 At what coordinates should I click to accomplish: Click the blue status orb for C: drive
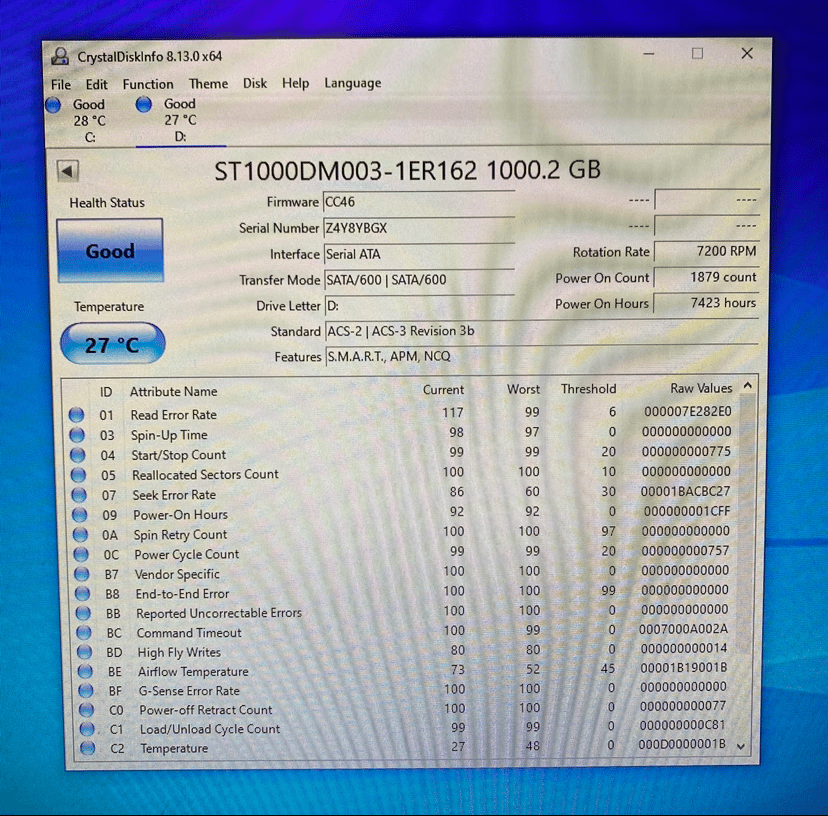coord(53,105)
